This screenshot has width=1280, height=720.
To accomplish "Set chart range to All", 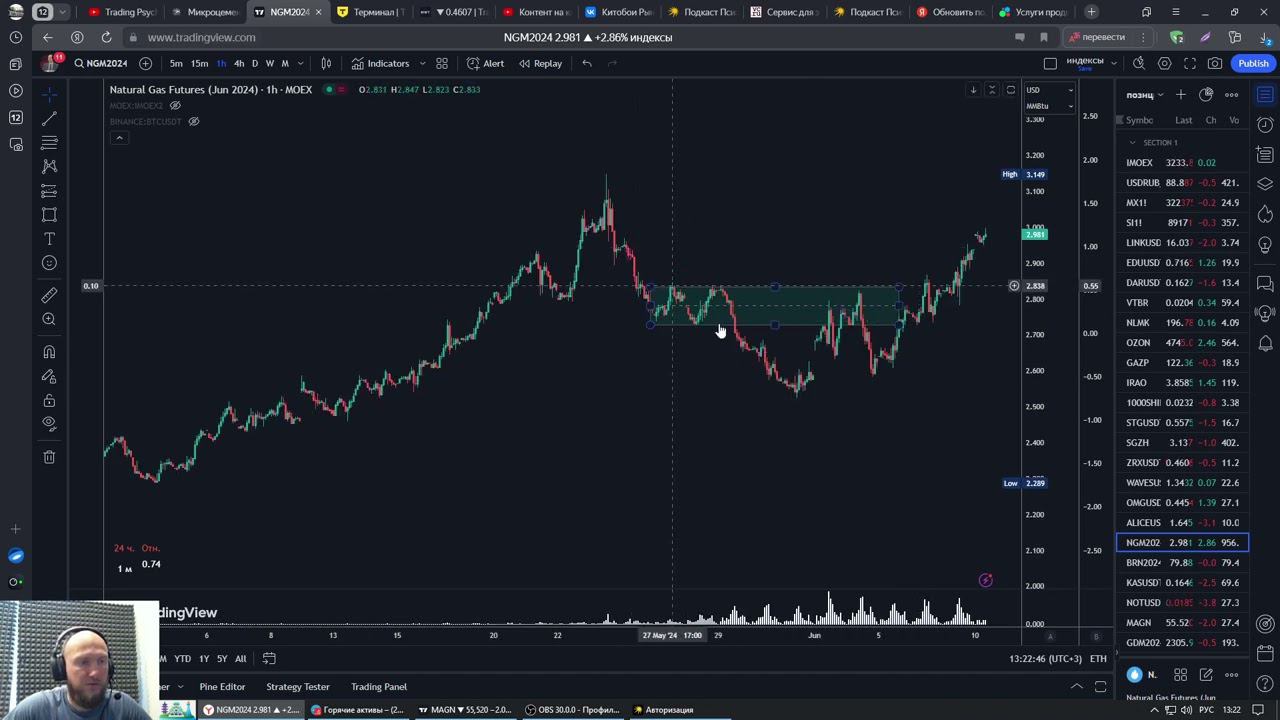I will 240,658.
